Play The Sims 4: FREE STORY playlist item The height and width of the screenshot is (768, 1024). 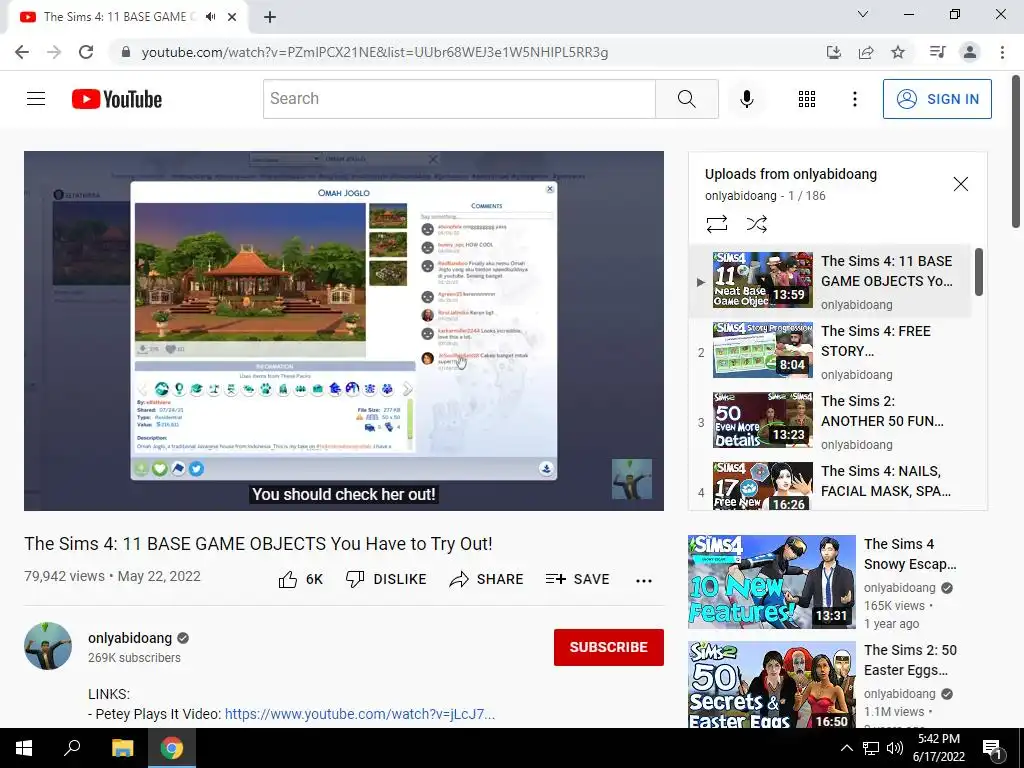830,350
